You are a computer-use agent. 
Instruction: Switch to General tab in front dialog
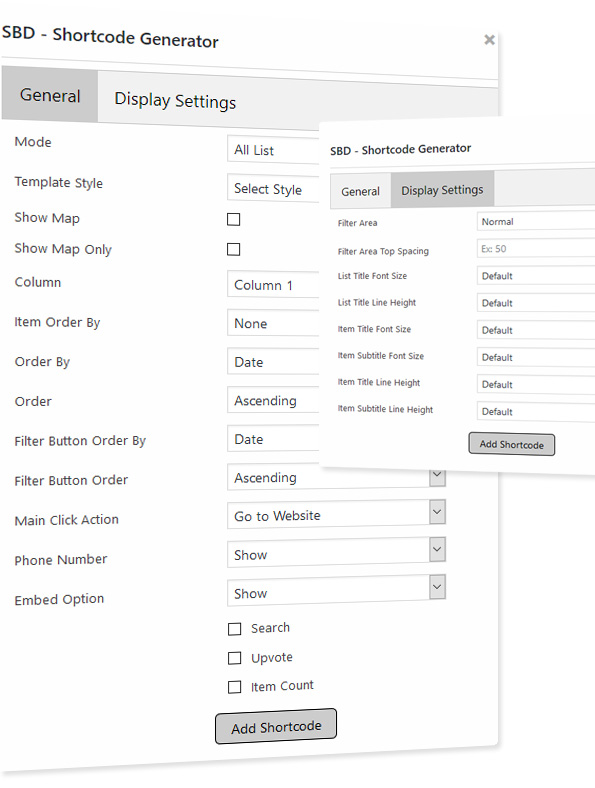pyautogui.click(x=360, y=191)
